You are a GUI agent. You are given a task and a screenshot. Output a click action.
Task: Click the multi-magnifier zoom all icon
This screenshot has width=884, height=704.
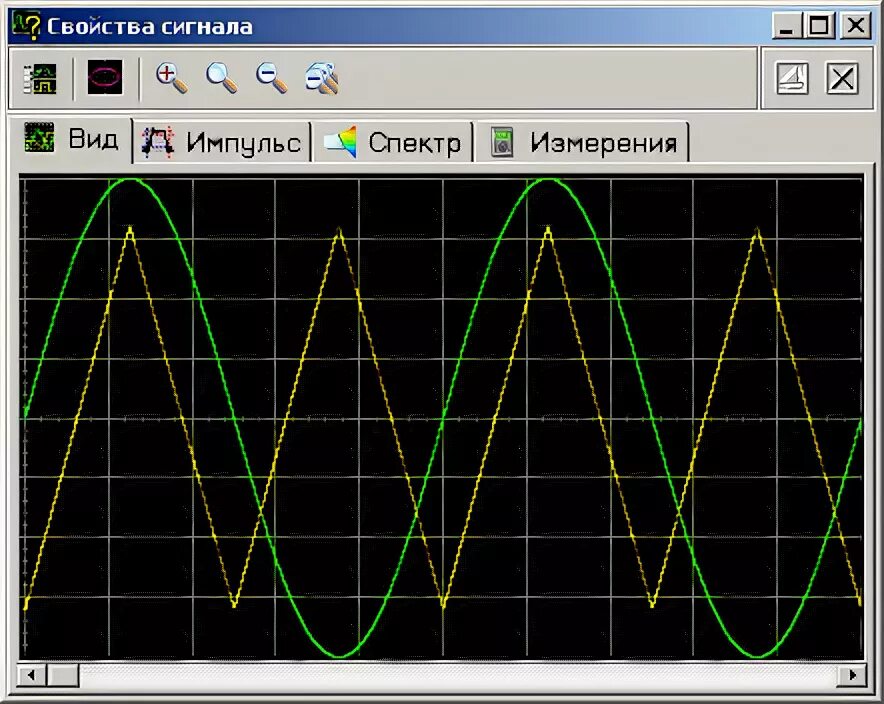click(322, 78)
